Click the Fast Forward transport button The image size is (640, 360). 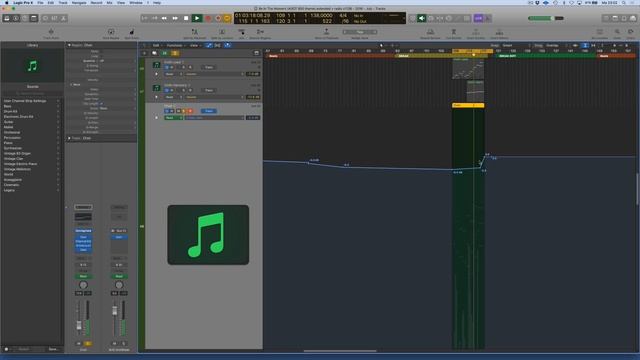(175, 18)
